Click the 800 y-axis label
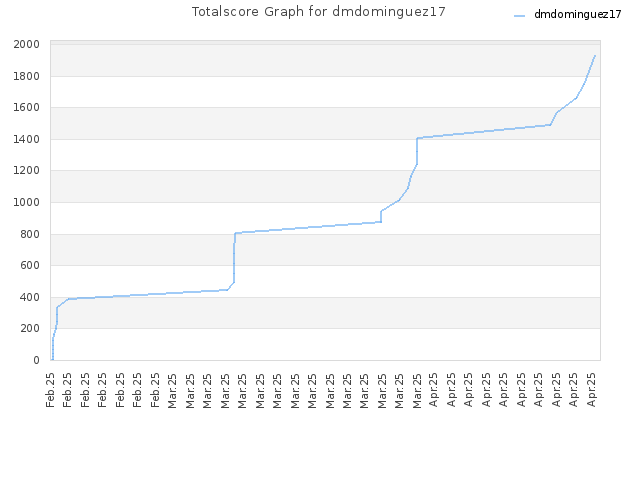 [x=30, y=234]
